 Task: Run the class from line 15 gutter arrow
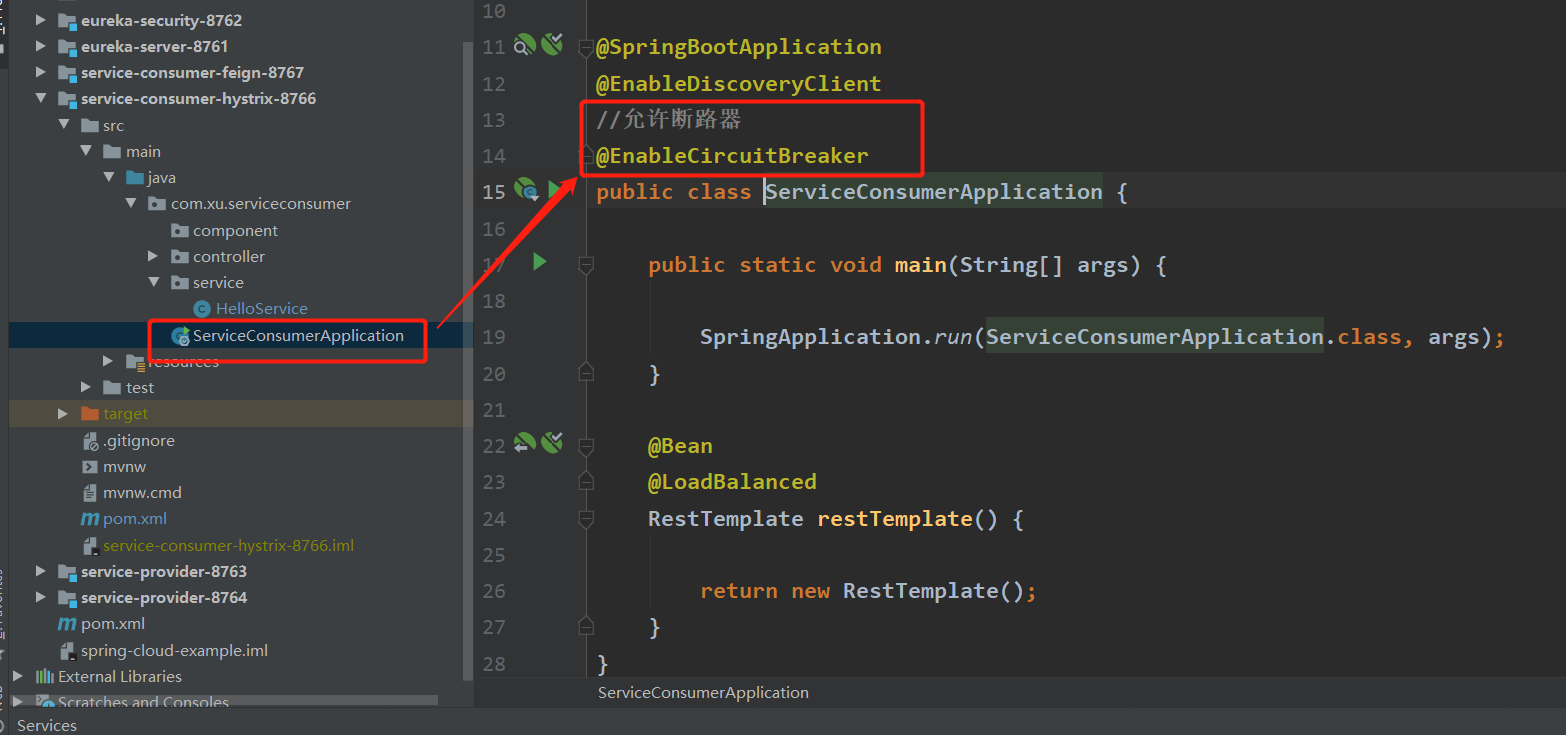tap(553, 190)
